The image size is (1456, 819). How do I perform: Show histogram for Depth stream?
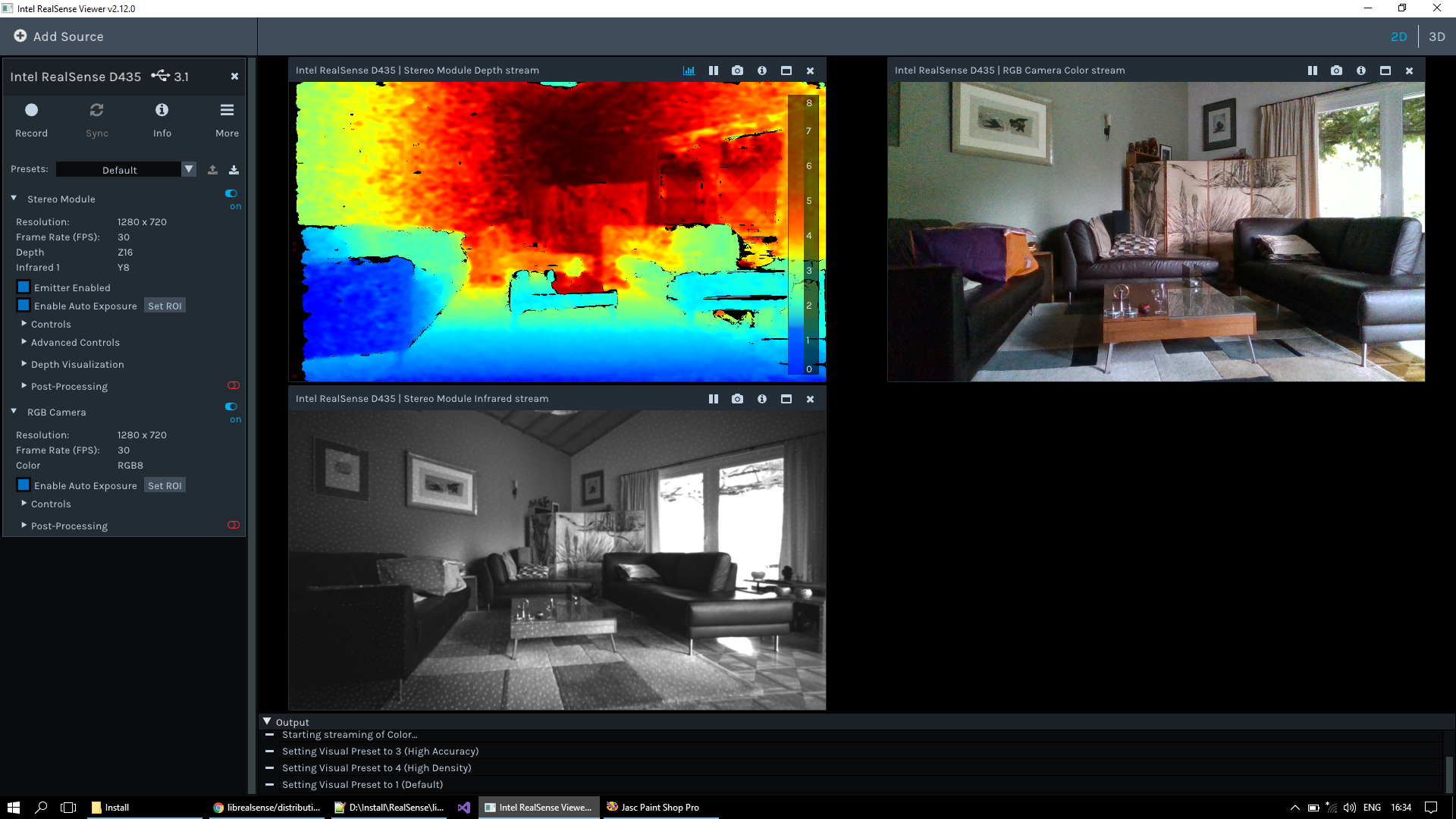click(x=689, y=71)
